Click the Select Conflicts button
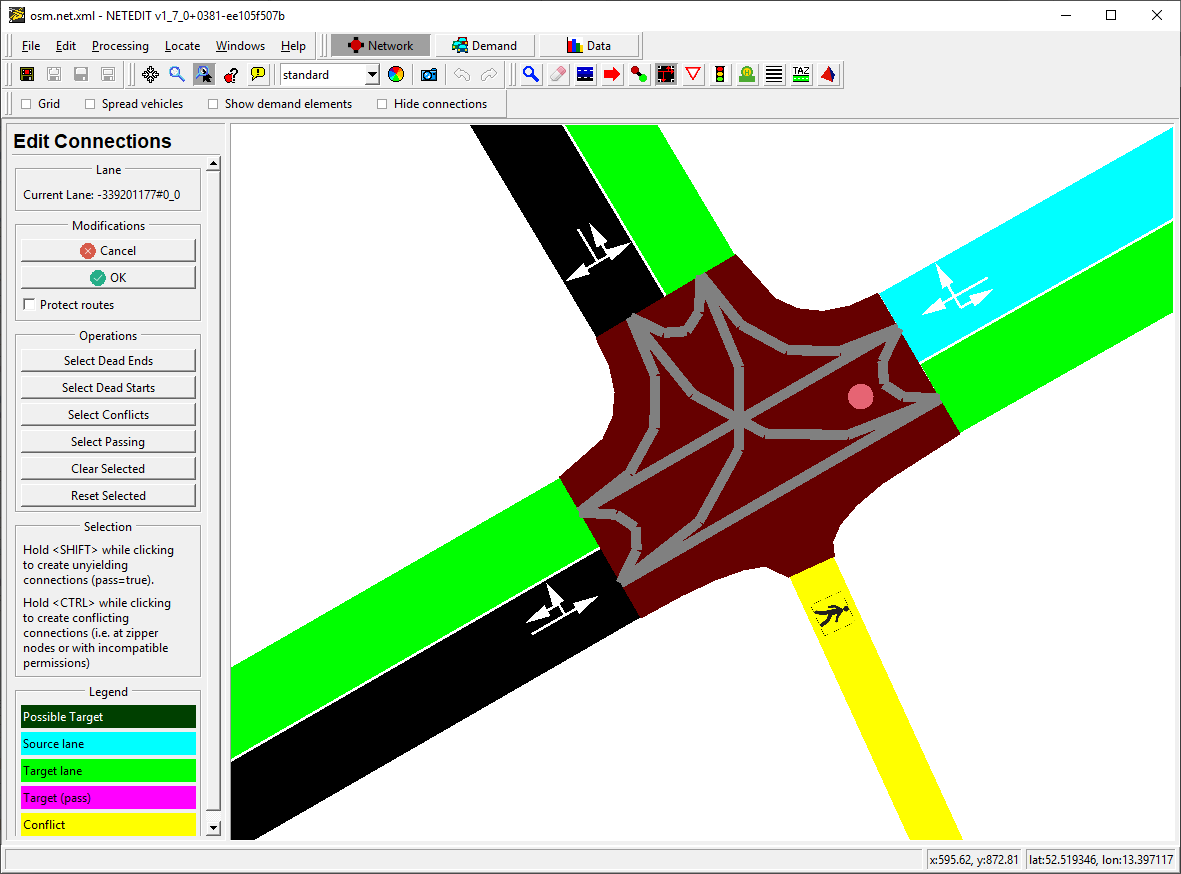 pos(108,414)
